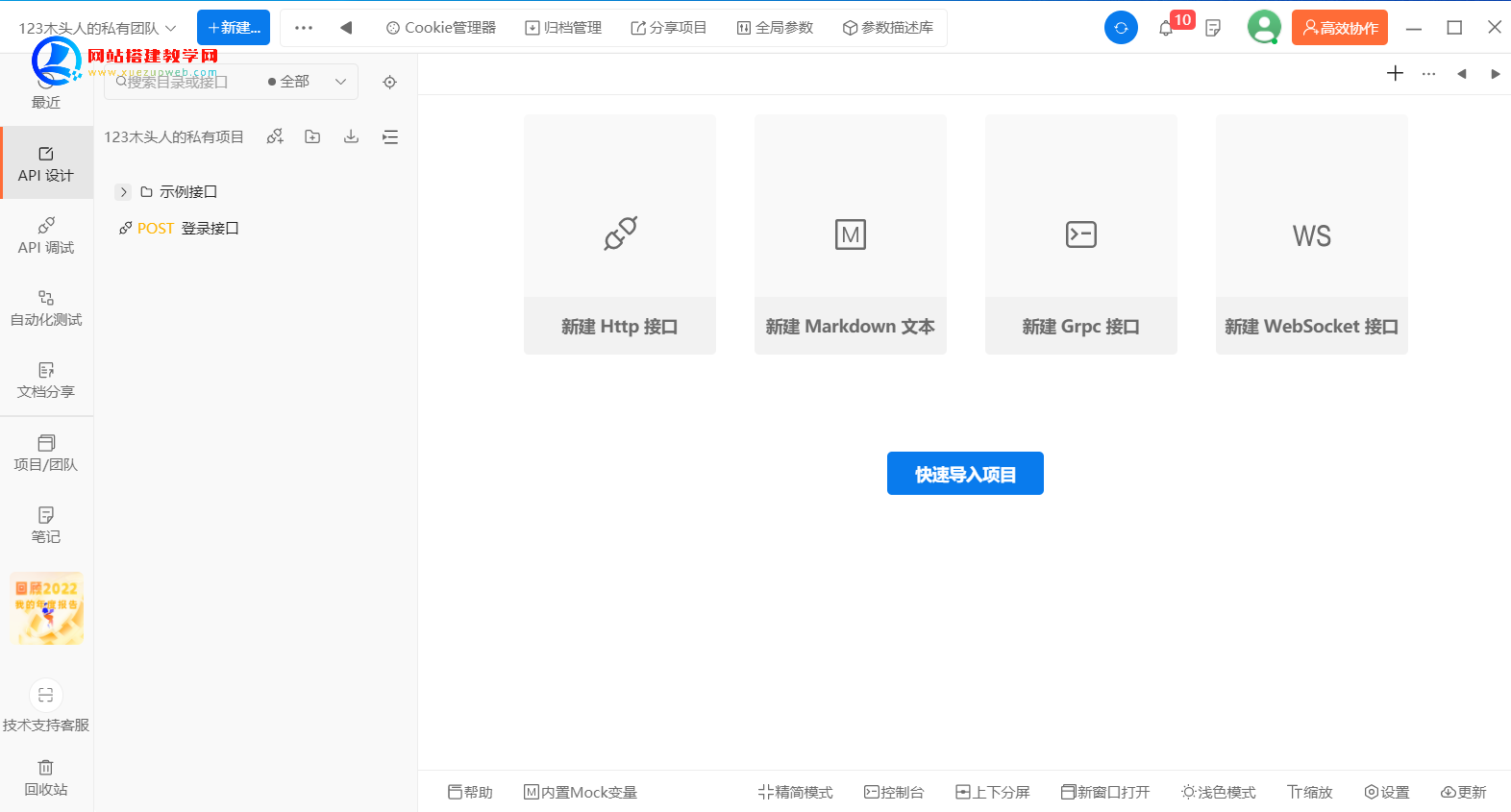Image resolution: width=1511 pixels, height=812 pixels.
Task: Toggle top-bottom split screen (上下分屏)
Action: coord(992,792)
